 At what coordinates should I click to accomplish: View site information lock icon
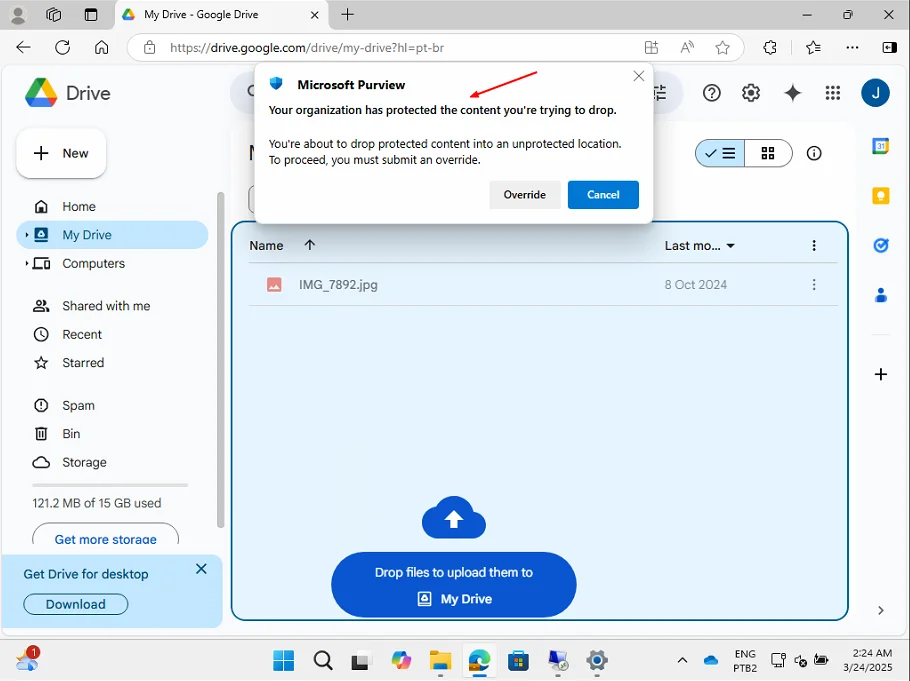(150, 48)
